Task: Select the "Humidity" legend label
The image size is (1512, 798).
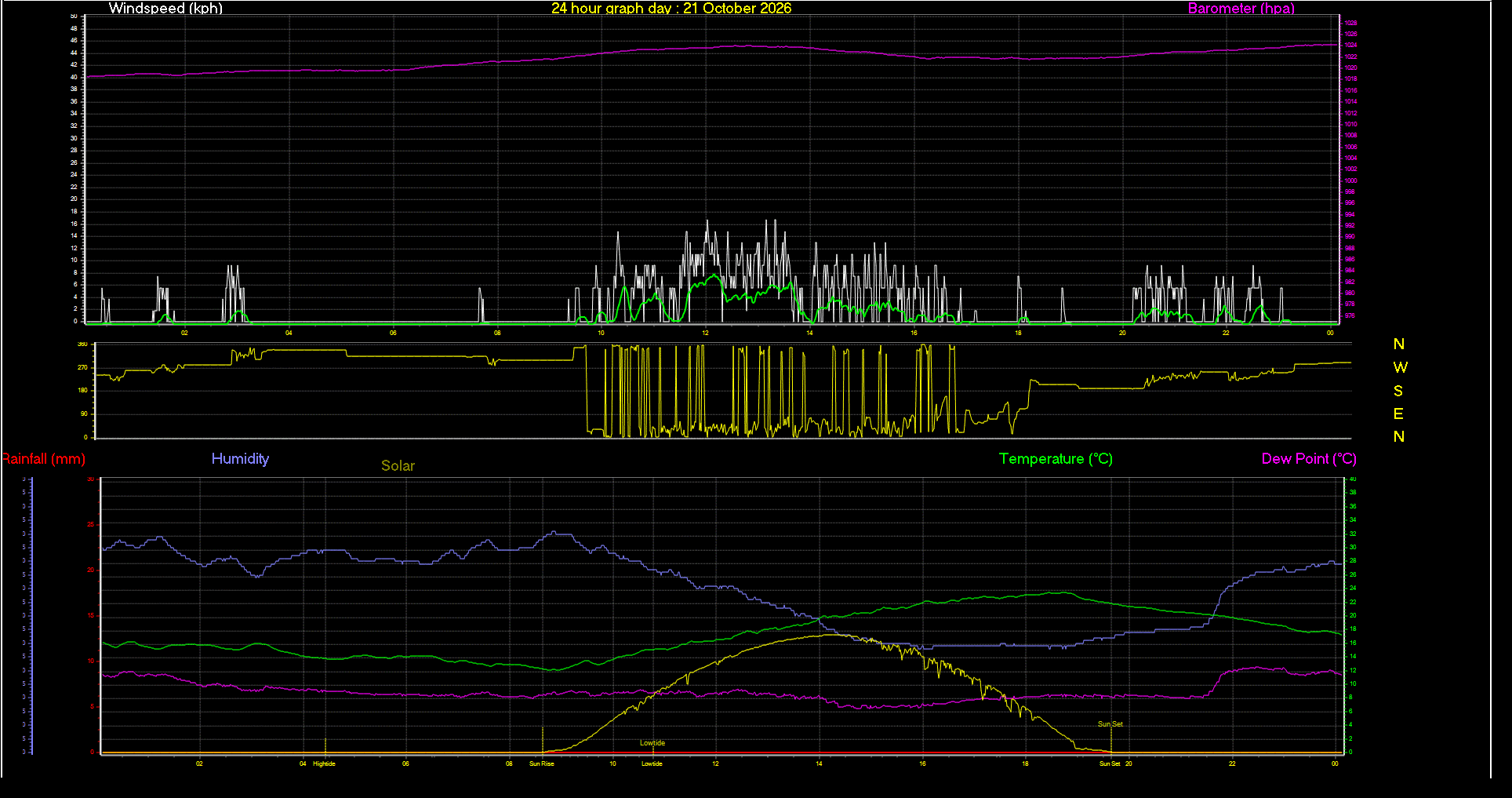Action: (x=240, y=459)
